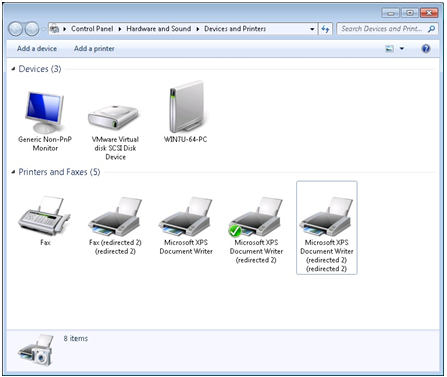The image size is (447, 377).
Task: Go forward with the Forward arrow button
Action: 32,29
